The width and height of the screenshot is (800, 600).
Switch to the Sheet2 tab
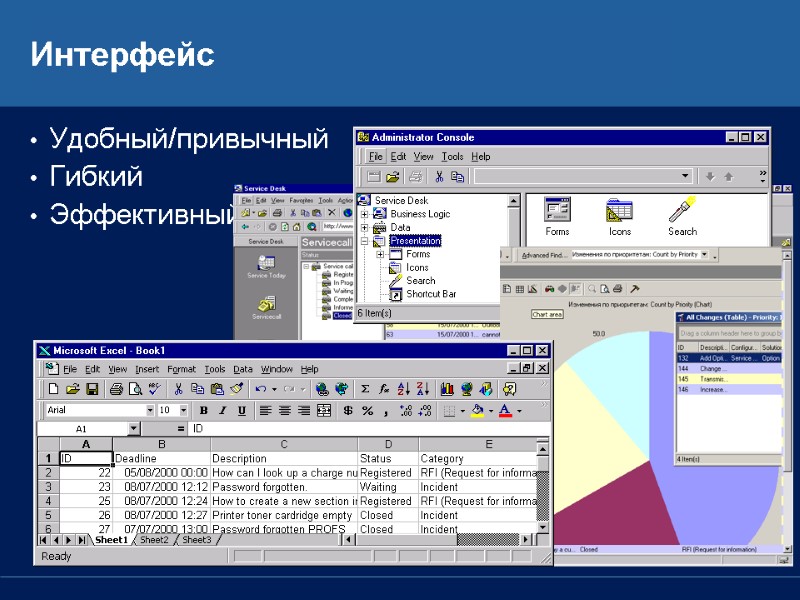click(x=154, y=540)
